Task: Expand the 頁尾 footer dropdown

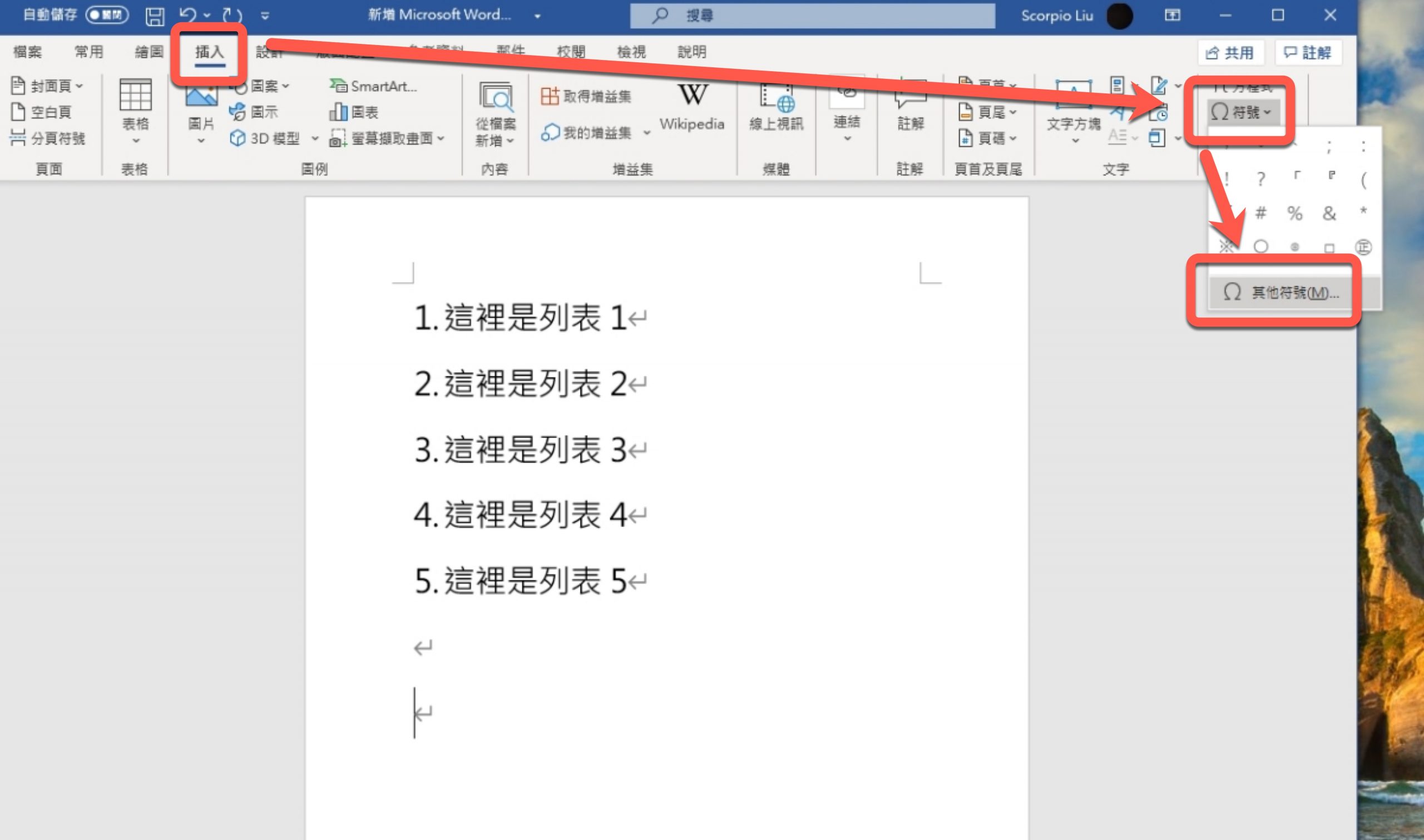Action: tap(988, 112)
